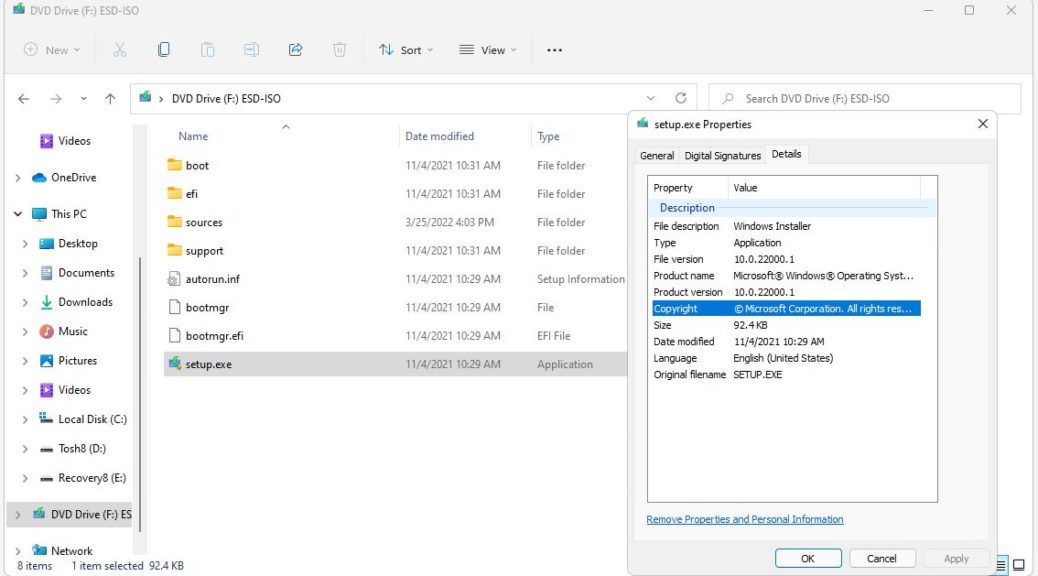This screenshot has height=576, width=1038.
Task: Select the File version property row
Action: pos(786,259)
